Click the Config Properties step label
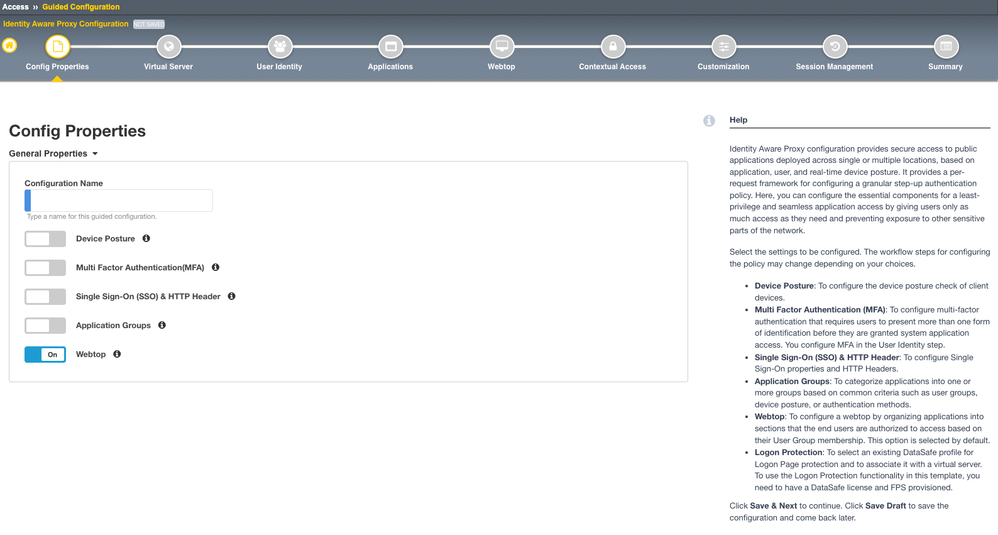The height and width of the screenshot is (535, 998). 57,67
